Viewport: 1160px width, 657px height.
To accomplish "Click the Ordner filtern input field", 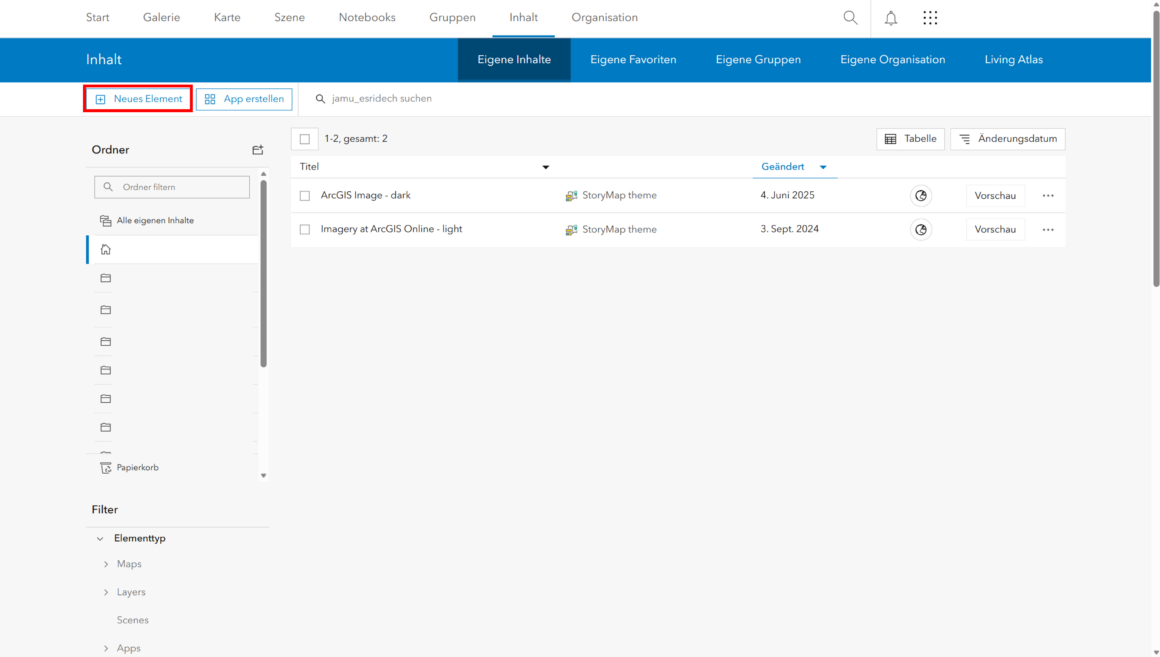I will coord(172,187).
